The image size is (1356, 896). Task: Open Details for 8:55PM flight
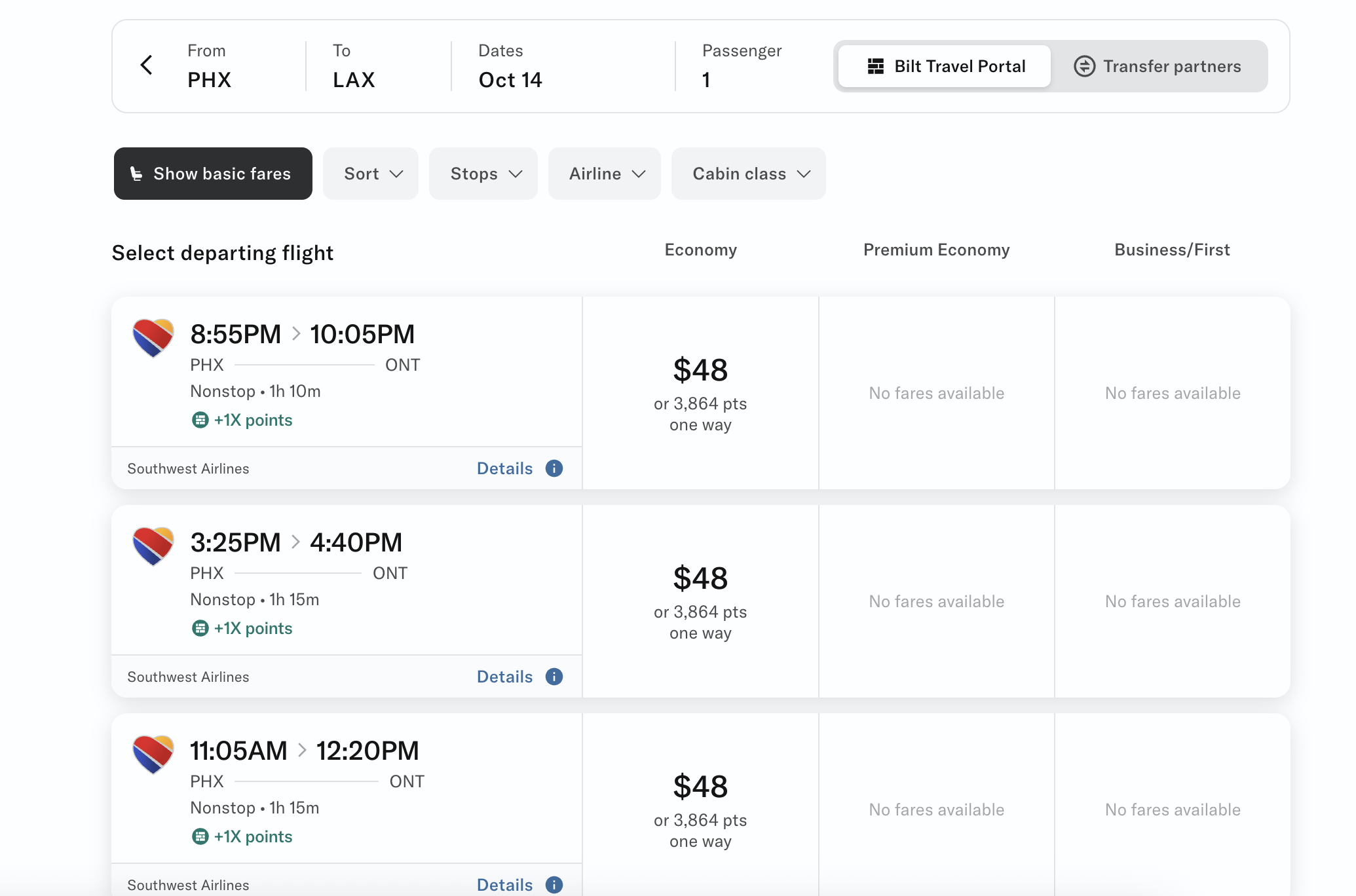coord(504,468)
